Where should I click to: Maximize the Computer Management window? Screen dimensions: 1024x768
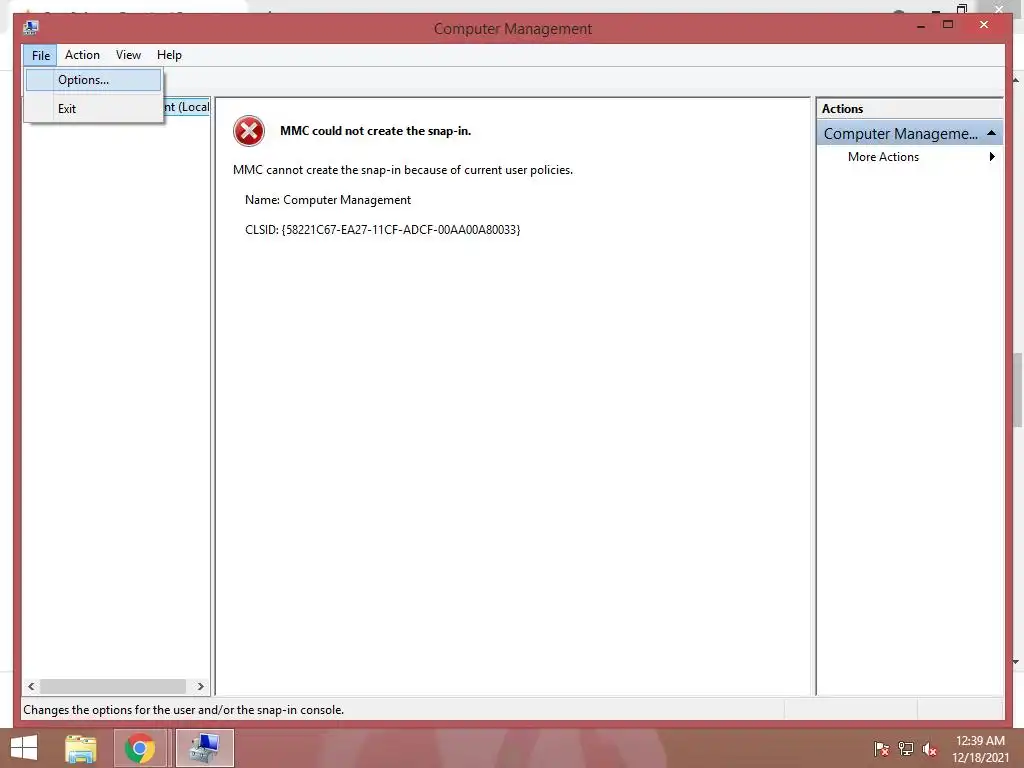[x=948, y=25]
